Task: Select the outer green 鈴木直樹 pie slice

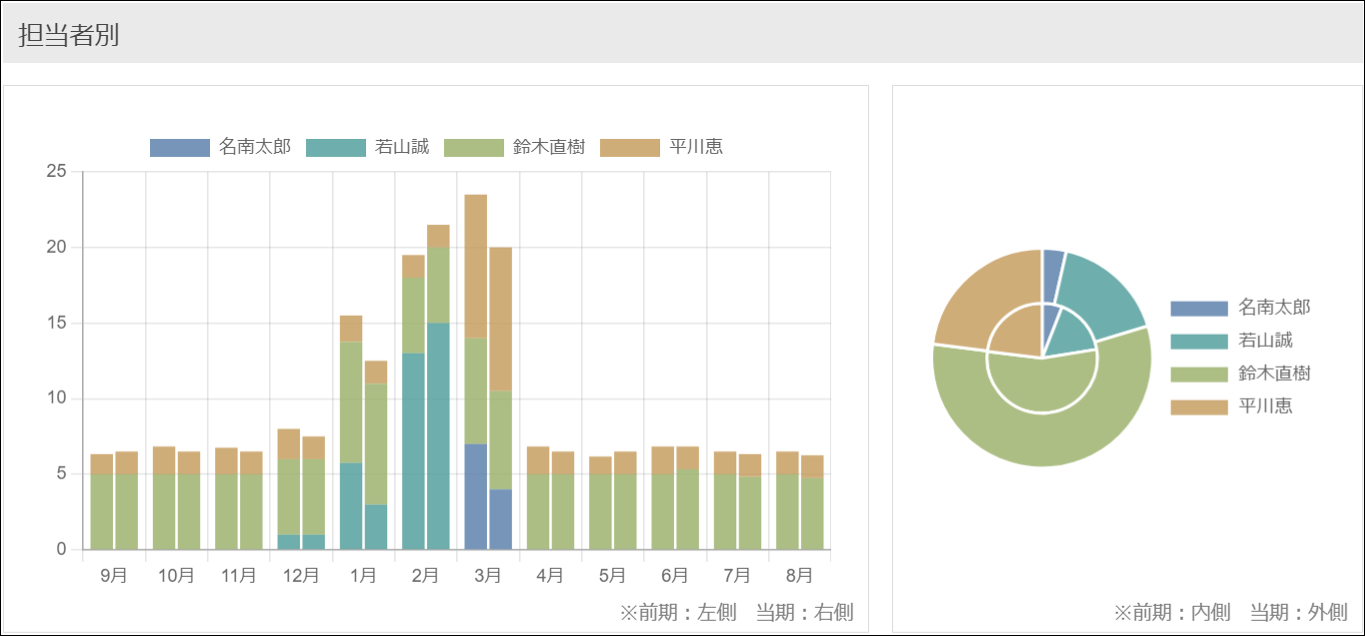Action: coord(1042,439)
